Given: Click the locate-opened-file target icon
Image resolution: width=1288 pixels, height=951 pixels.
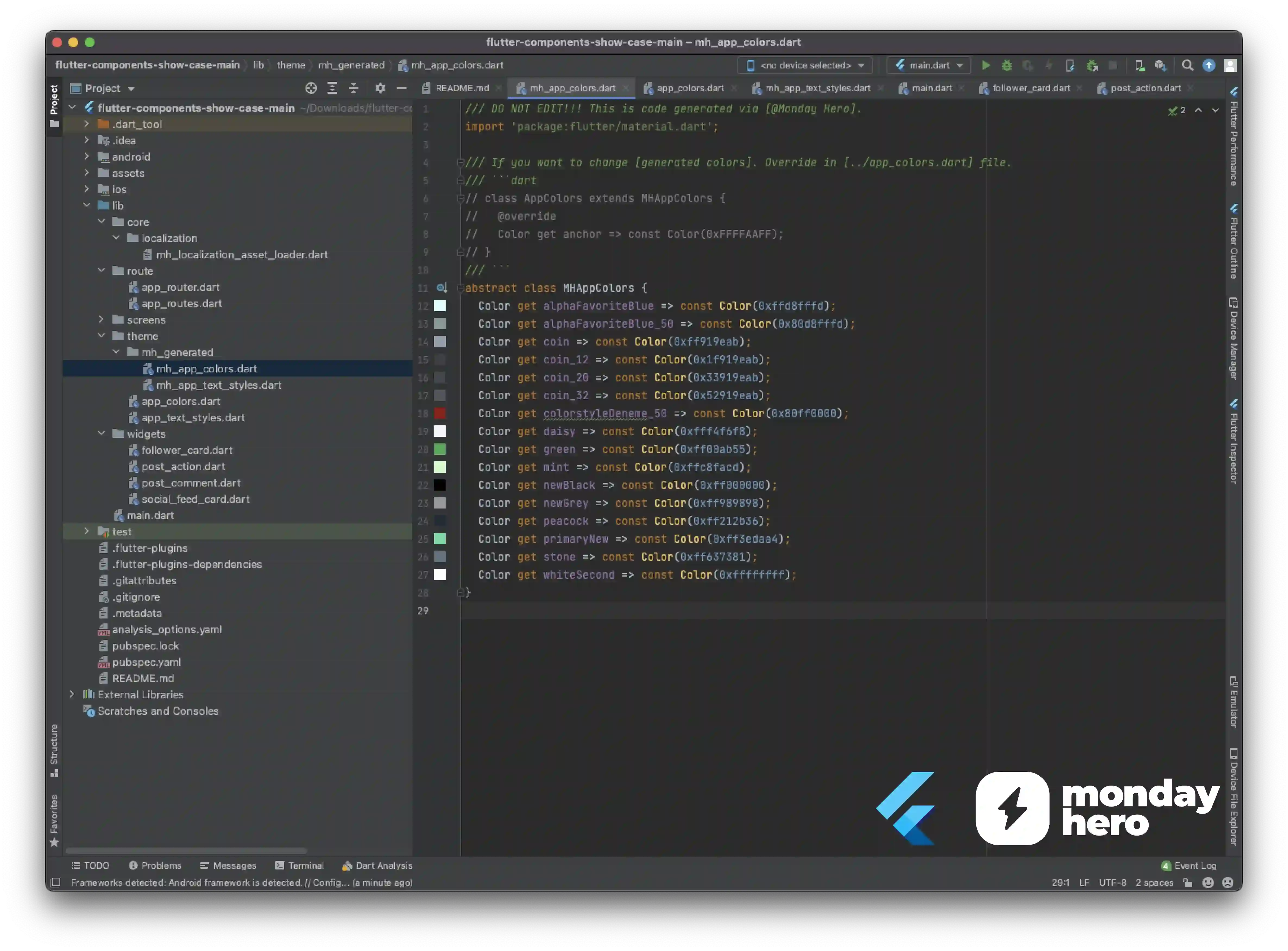Looking at the screenshot, I should [x=311, y=88].
